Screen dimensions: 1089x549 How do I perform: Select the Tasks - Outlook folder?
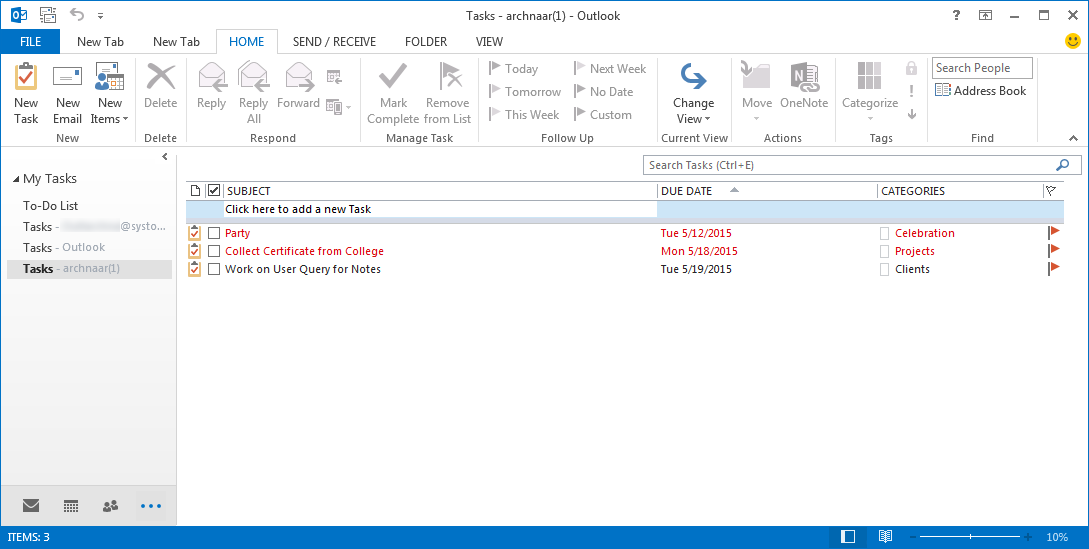pyautogui.click(x=64, y=247)
